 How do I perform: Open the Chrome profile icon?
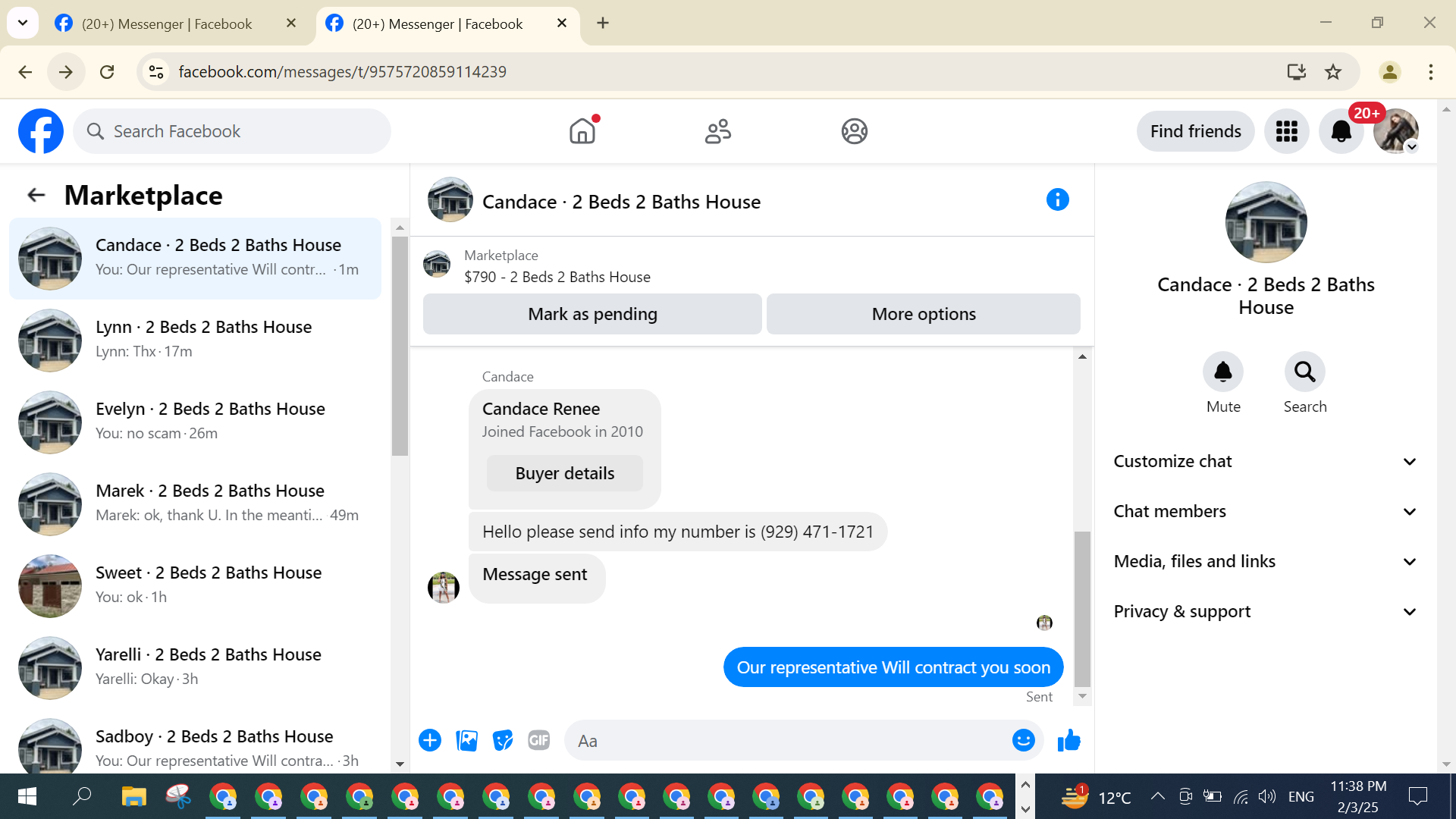(x=1390, y=72)
